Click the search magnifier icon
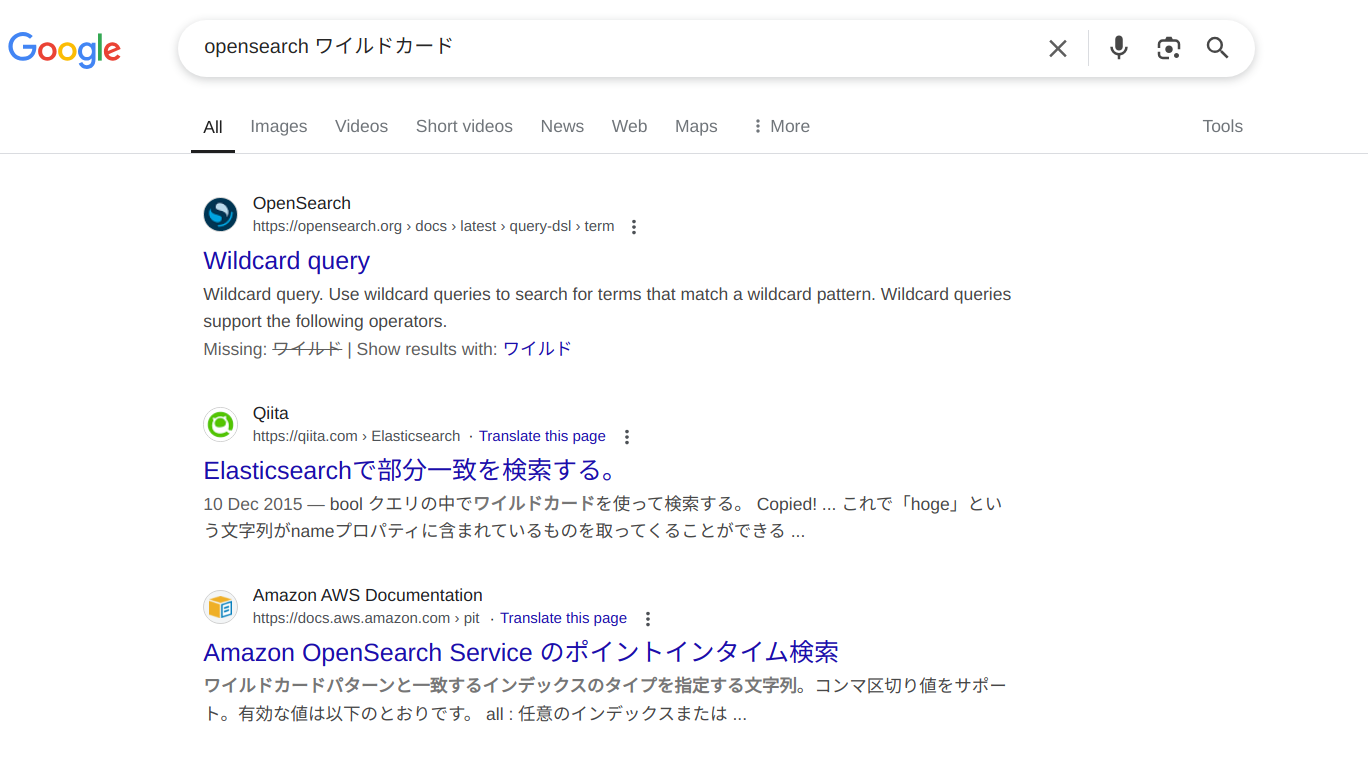Screen dimensions: 1368x764 (1217, 47)
